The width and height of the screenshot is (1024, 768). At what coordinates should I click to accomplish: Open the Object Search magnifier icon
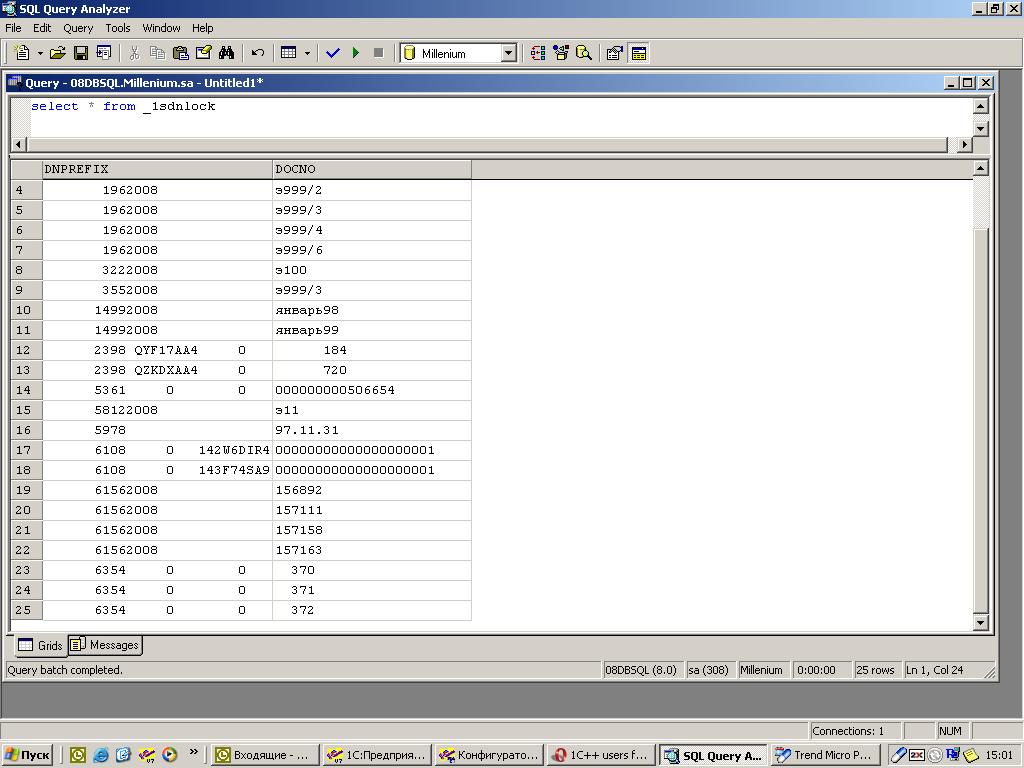click(584, 53)
